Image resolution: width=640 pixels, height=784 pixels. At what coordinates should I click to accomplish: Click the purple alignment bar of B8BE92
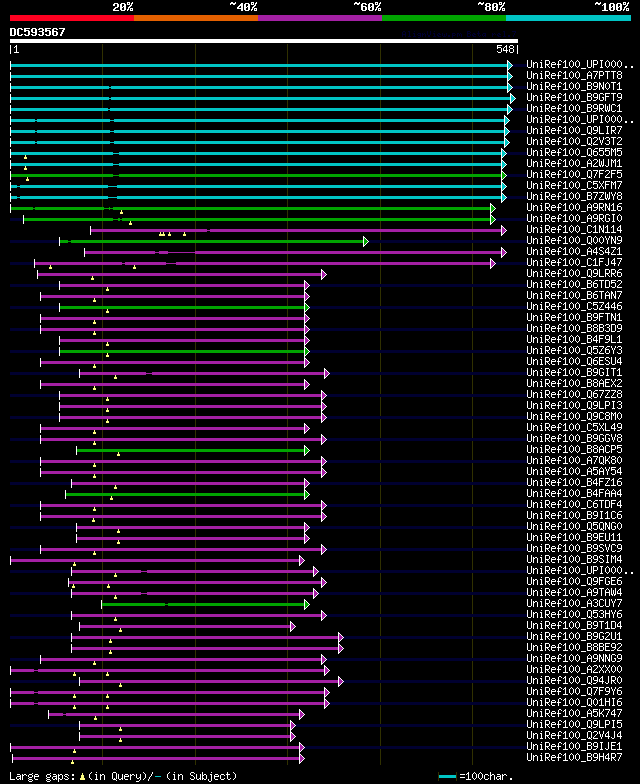(x=205, y=648)
